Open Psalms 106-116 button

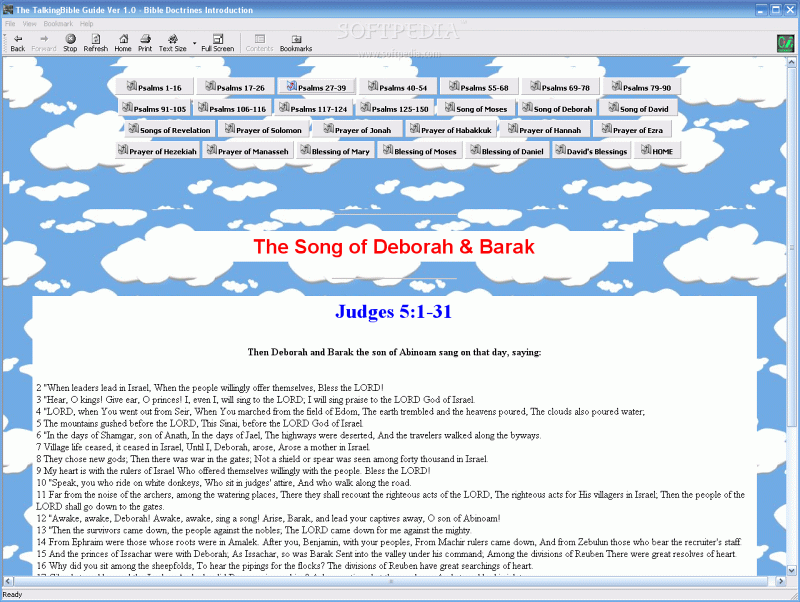point(232,108)
